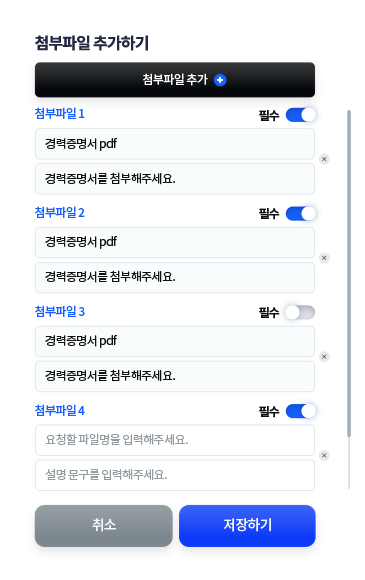Click the 첨부파일 1 description field
The height and width of the screenshot is (580, 365).
click(x=175, y=179)
